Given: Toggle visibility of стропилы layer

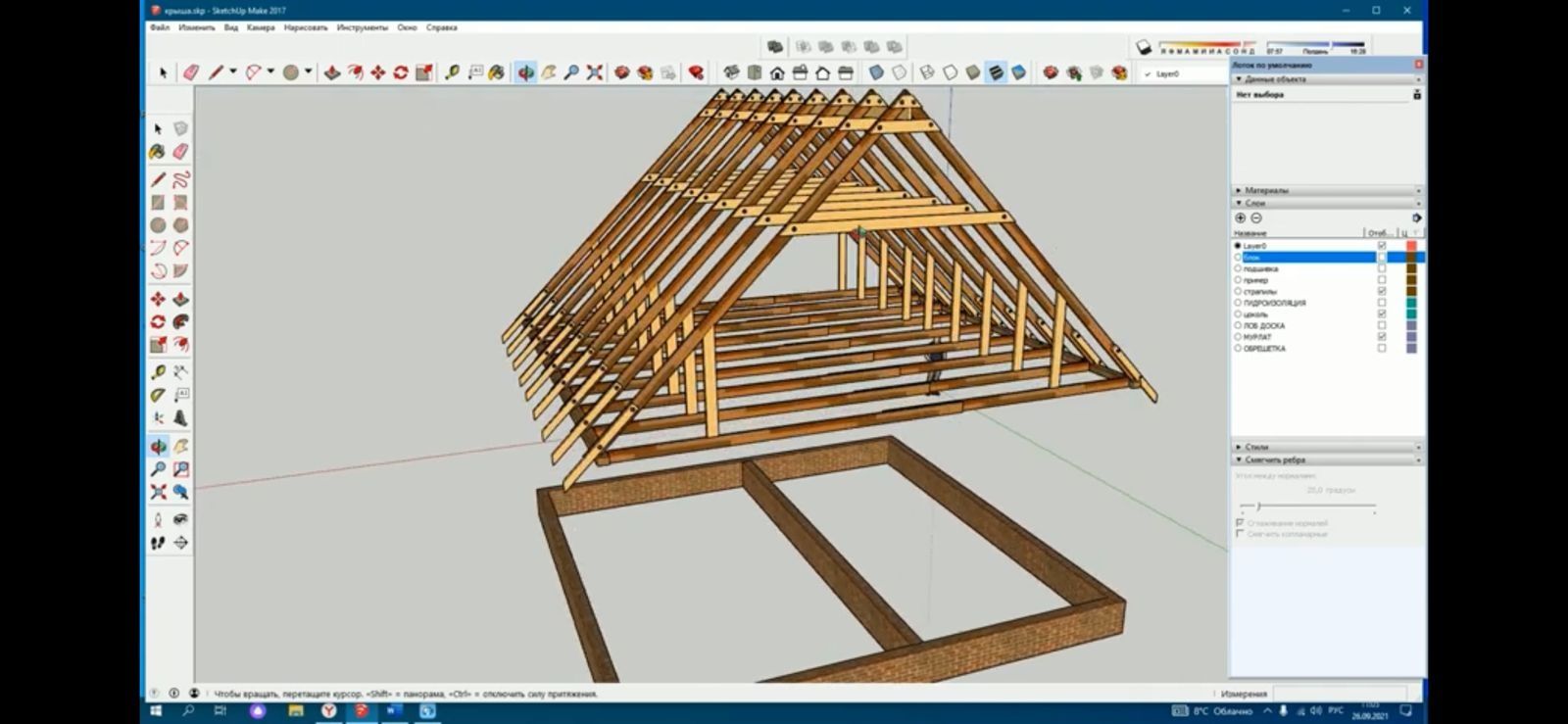Looking at the screenshot, I should [x=1382, y=291].
